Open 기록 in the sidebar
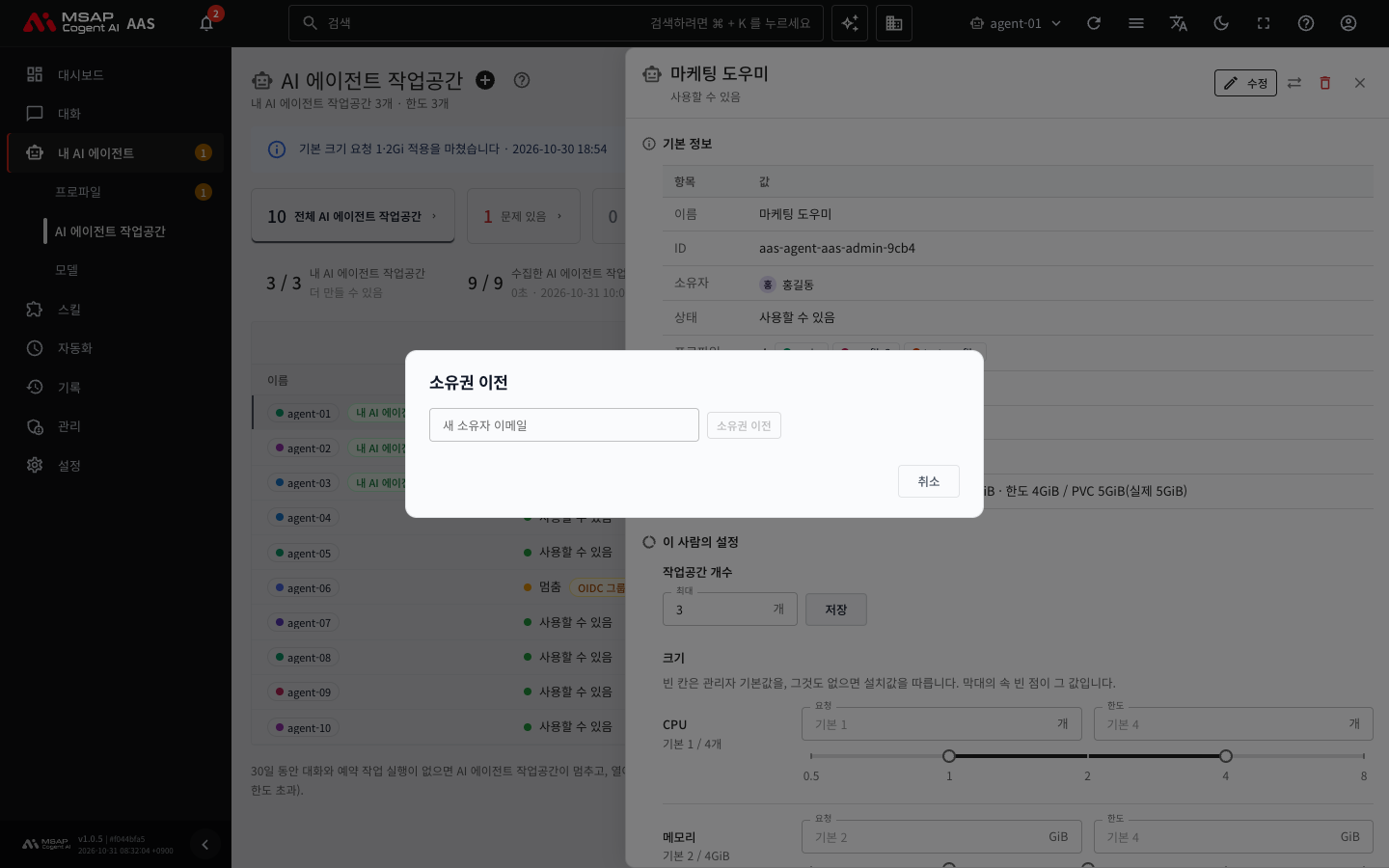The image size is (1389, 868). point(116,388)
